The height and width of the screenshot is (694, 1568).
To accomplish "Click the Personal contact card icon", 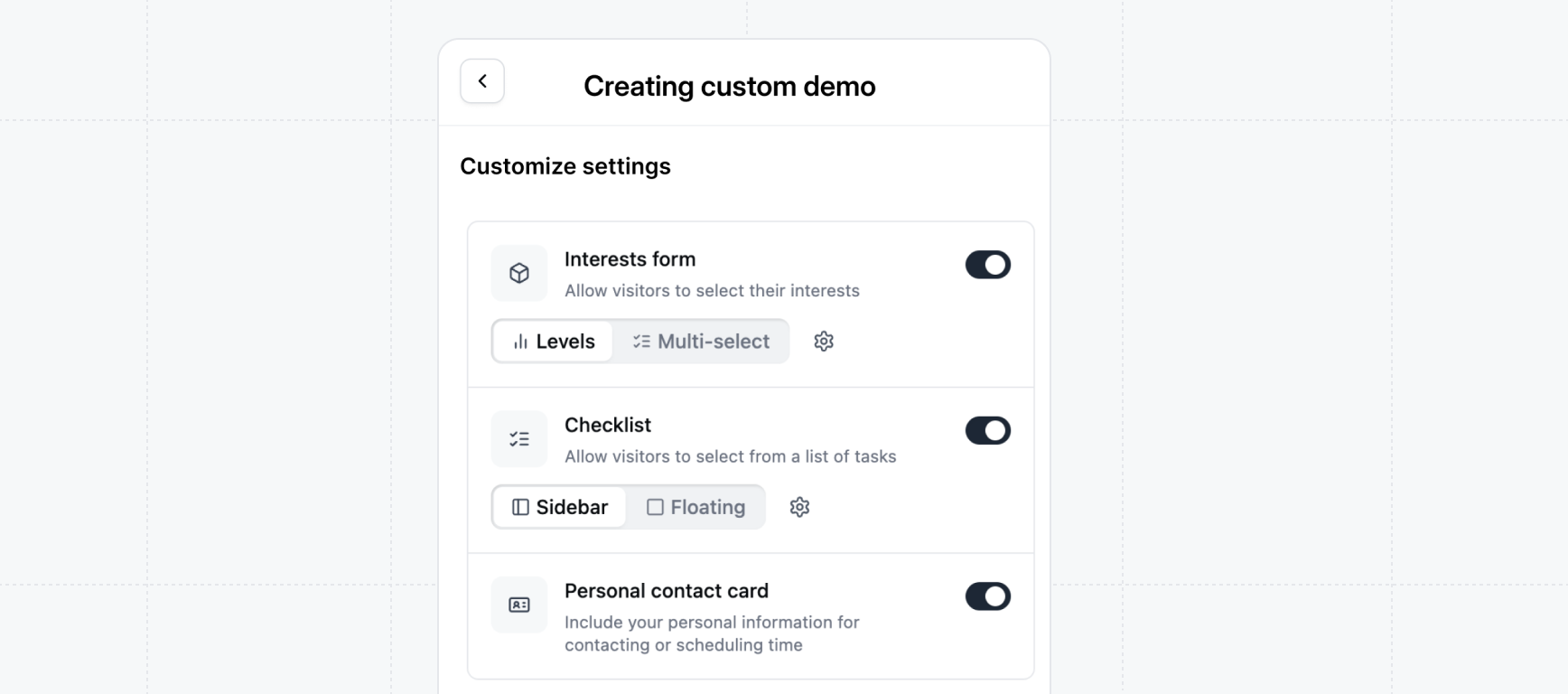I will click(519, 605).
